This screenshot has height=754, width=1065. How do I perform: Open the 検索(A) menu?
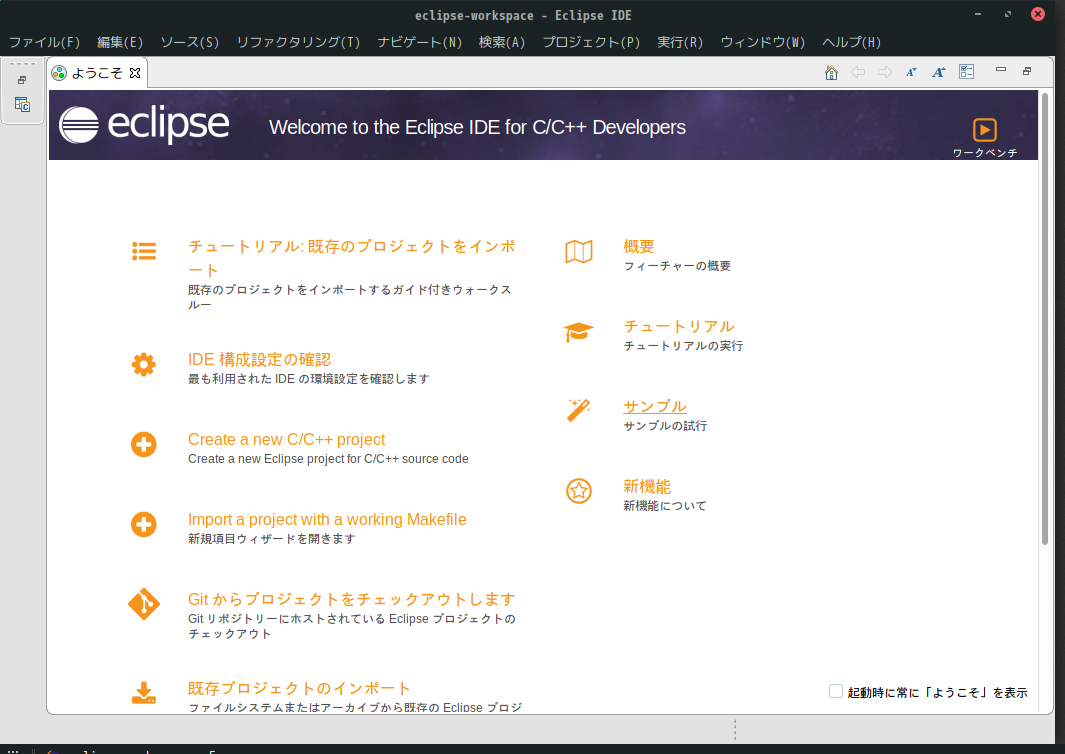[x=502, y=42]
